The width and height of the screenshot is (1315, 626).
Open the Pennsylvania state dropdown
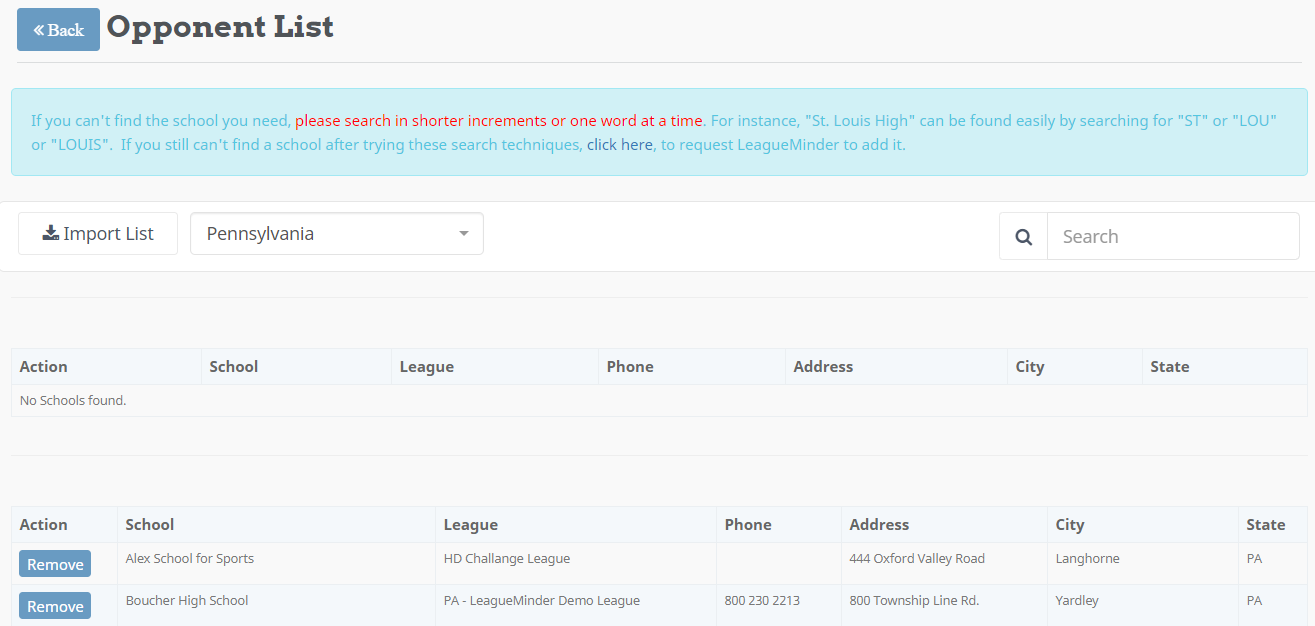point(336,234)
